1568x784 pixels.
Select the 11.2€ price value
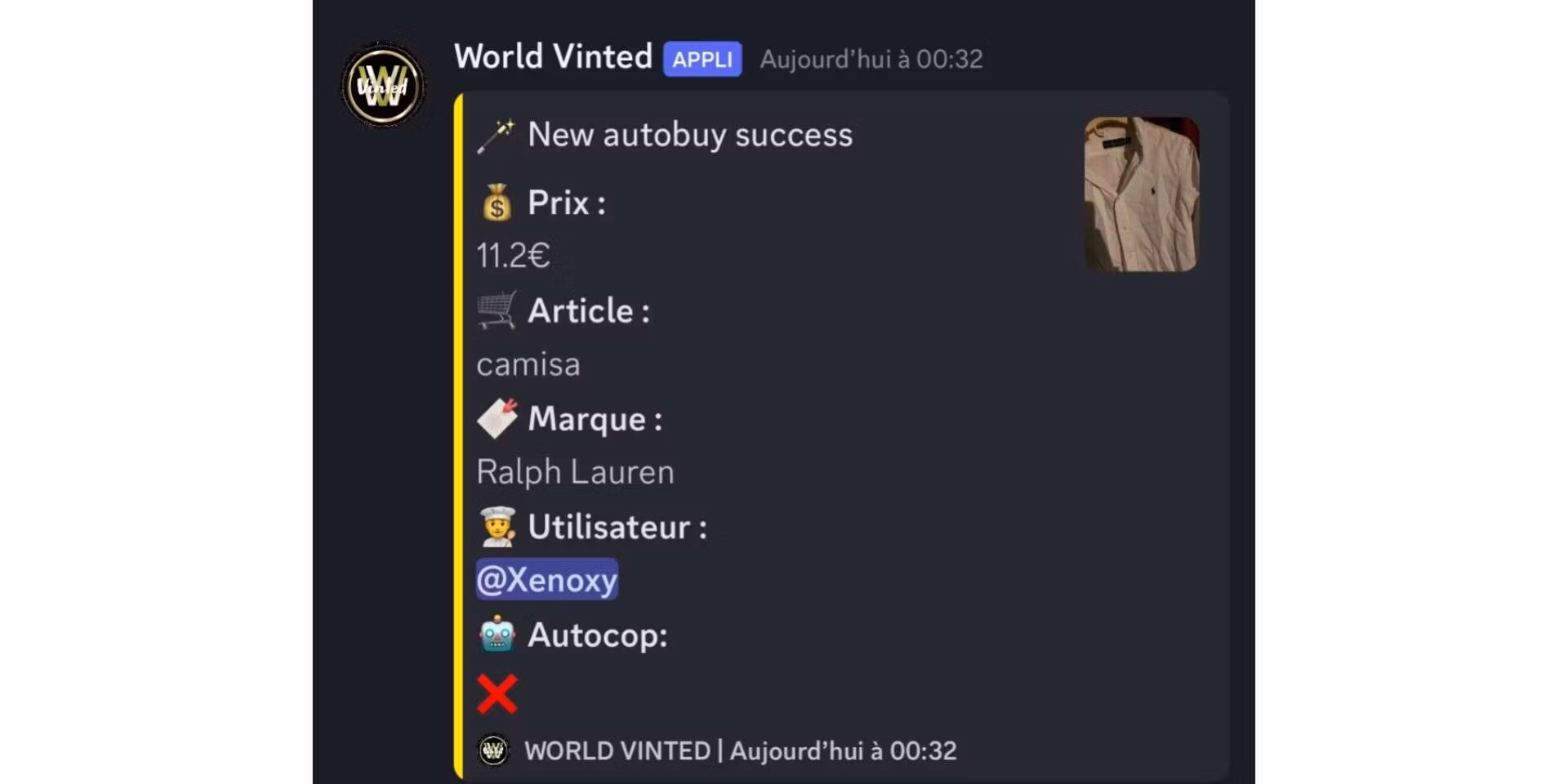pos(514,256)
